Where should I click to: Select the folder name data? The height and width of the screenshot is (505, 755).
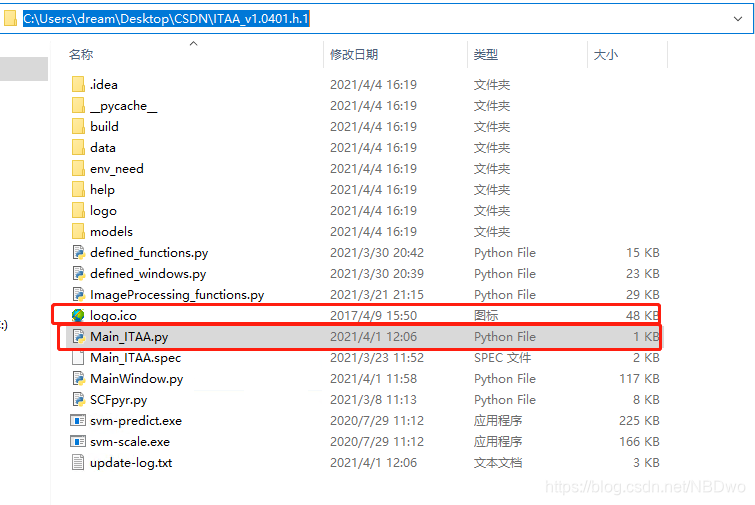pos(103,148)
